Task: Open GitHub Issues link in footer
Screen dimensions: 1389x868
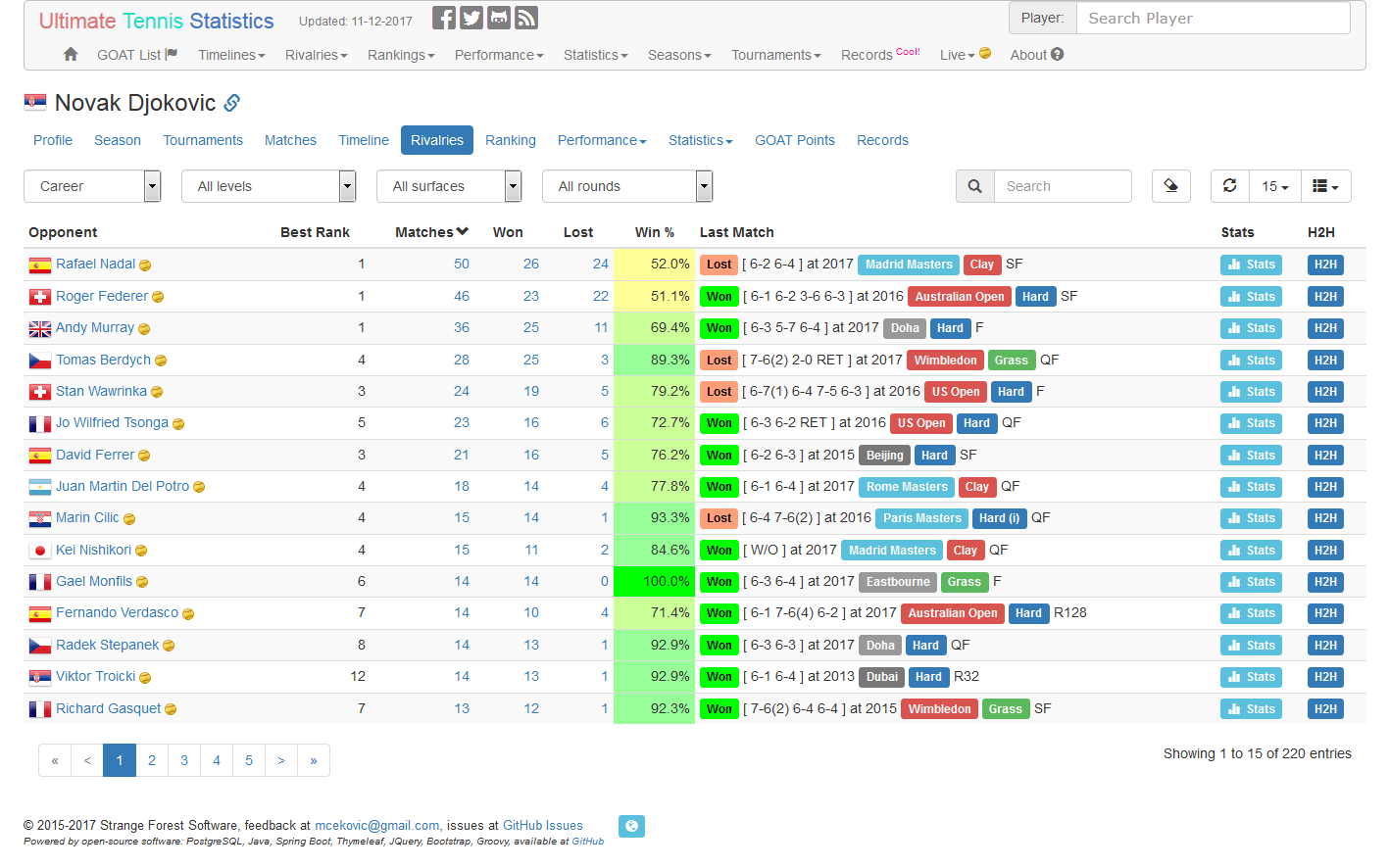Action: click(543, 826)
